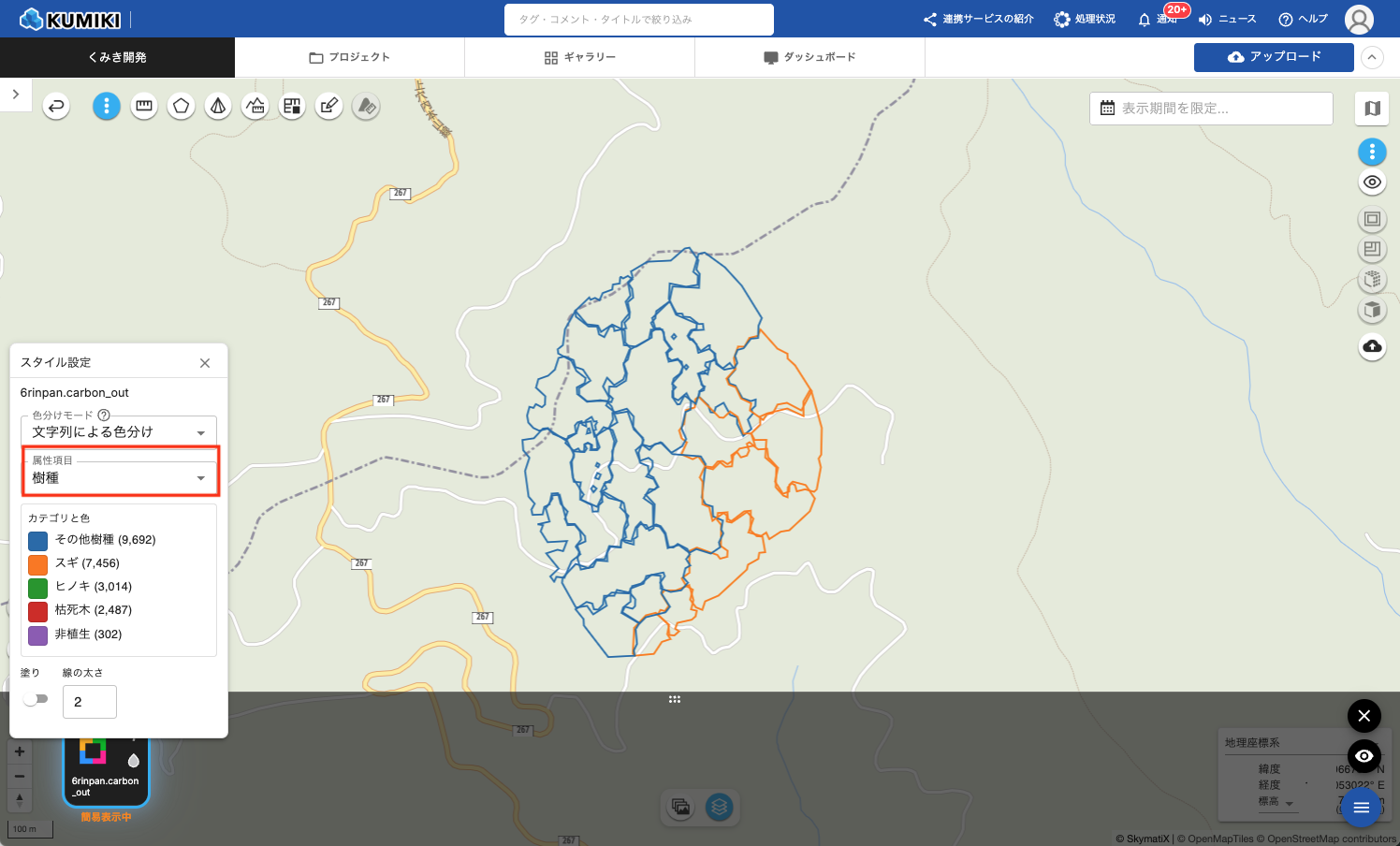
Task: Open the 属性項目 樹種 dropdown
Action: [x=119, y=477]
